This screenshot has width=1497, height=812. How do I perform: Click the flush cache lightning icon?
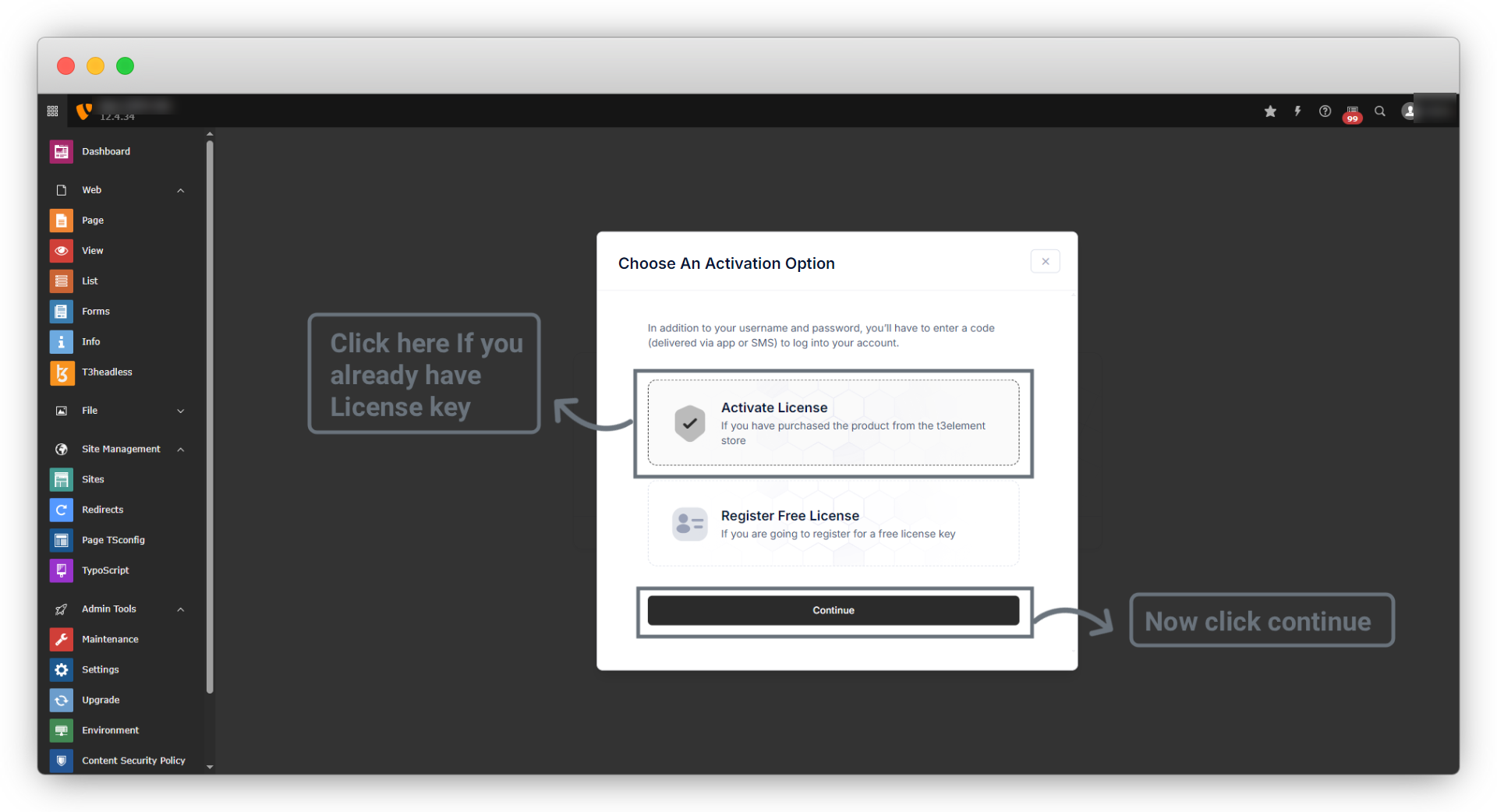click(x=1297, y=111)
